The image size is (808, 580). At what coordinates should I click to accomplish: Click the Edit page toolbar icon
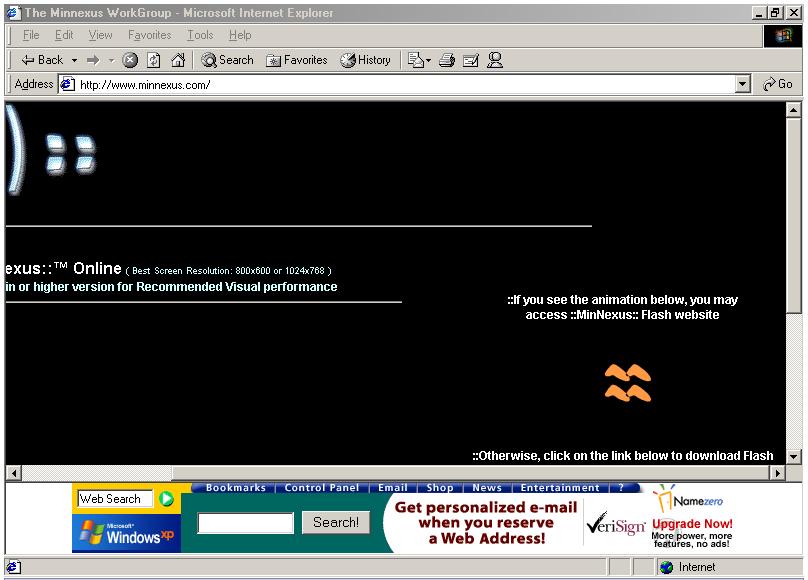coord(470,60)
